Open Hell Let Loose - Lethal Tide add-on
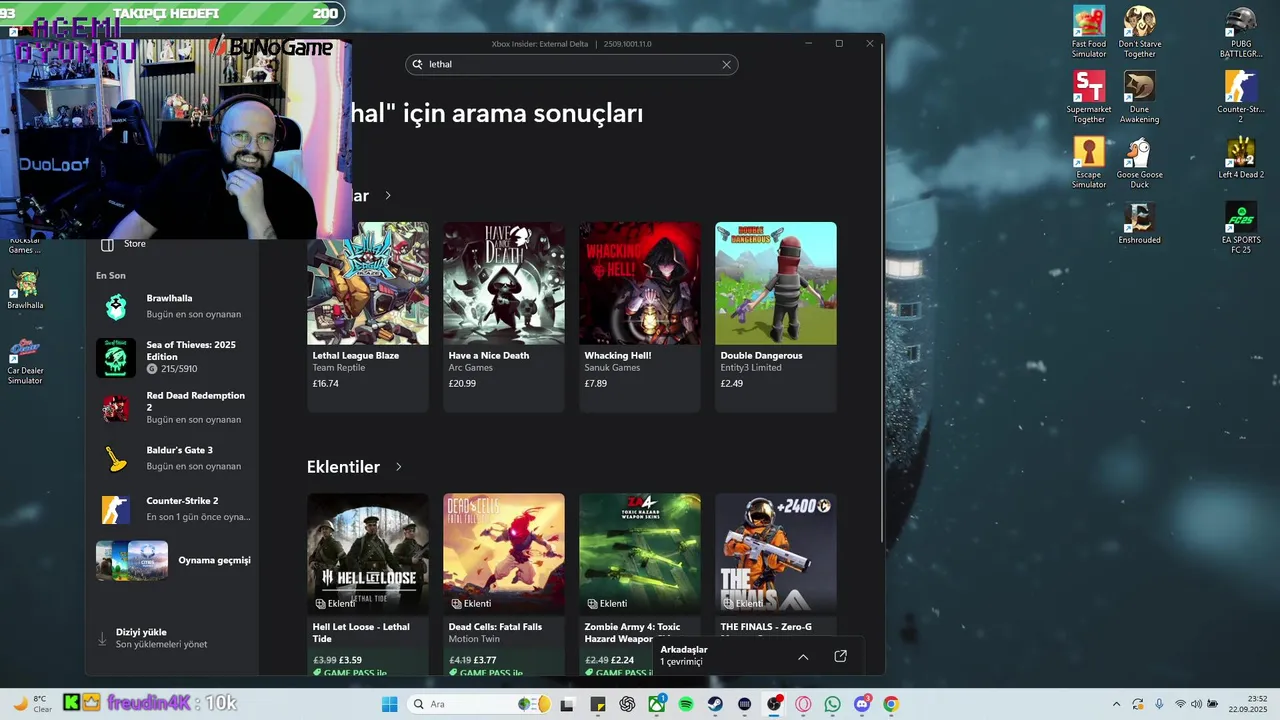The width and height of the screenshot is (1280, 720). pyautogui.click(x=368, y=584)
